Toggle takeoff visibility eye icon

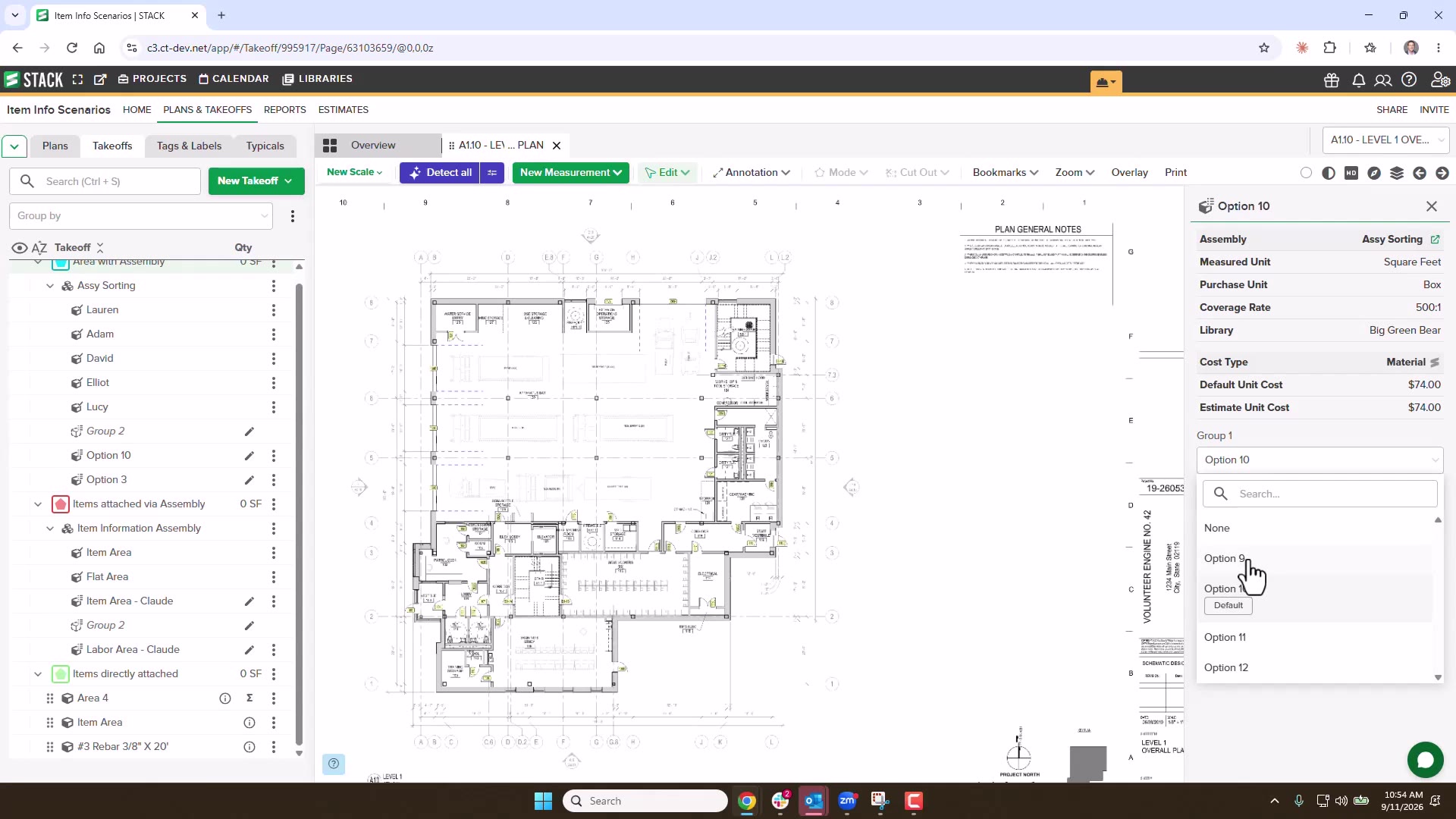pyautogui.click(x=20, y=248)
